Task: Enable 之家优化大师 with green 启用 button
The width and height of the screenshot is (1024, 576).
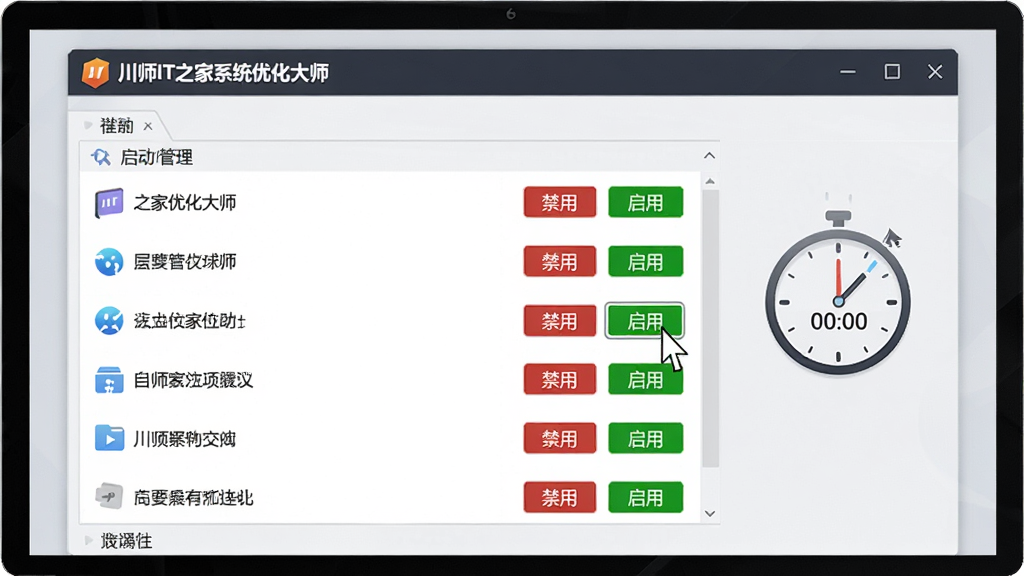Action: coord(645,202)
